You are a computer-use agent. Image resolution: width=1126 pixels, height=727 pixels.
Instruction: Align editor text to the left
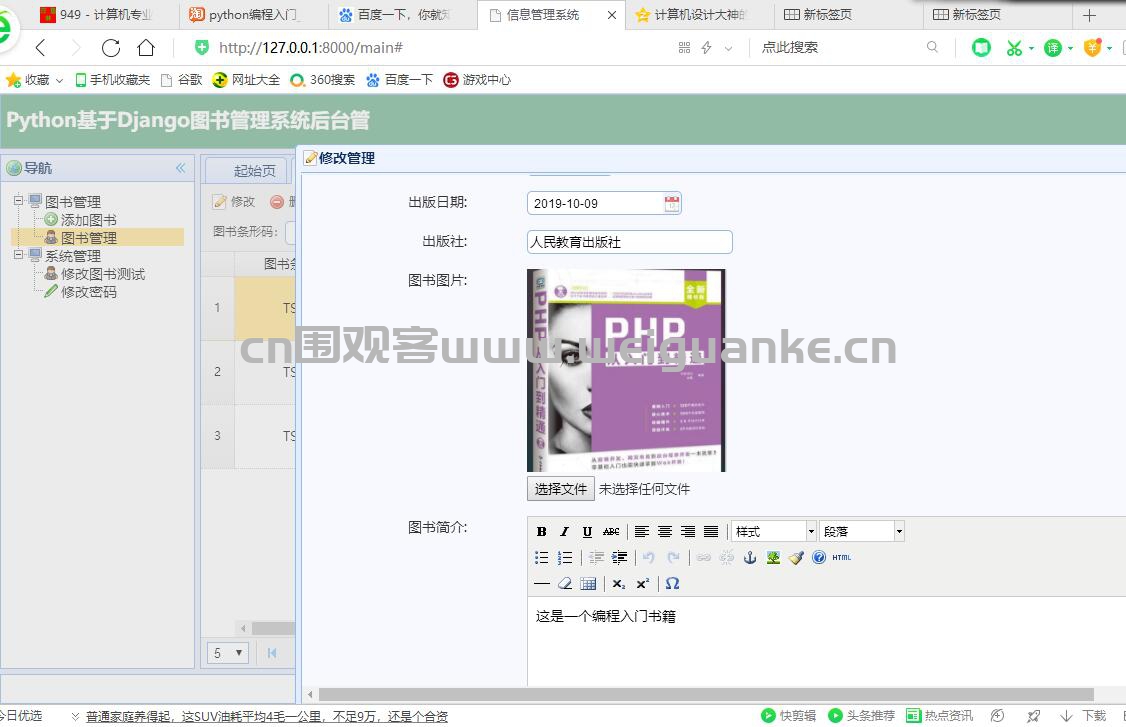click(642, 532)
